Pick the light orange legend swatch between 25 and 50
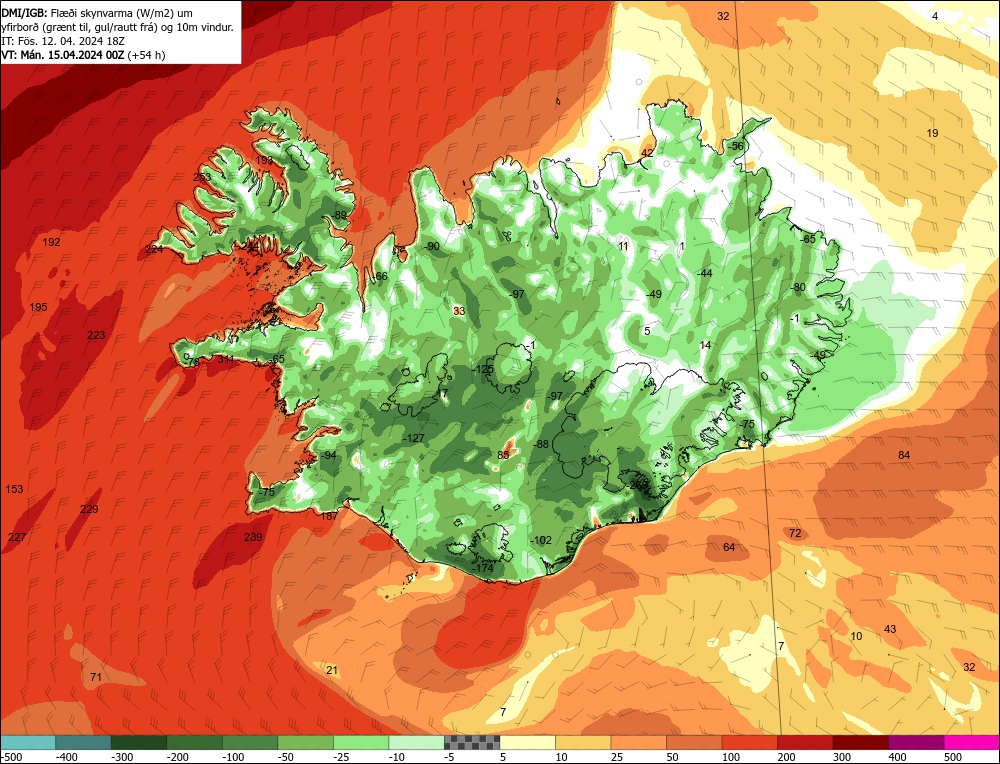The height and width of the screenshot is (764, 1000). 638,742
